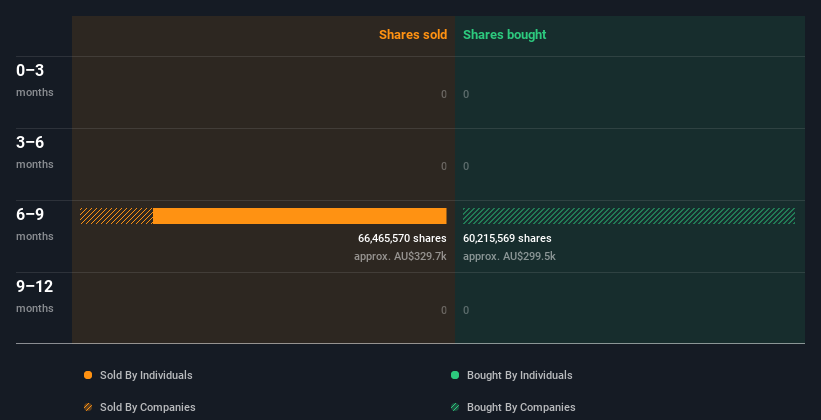Click the approx. AU$329.7k amount
Viewport: 821px width, 420px height.
coord(400,257)
